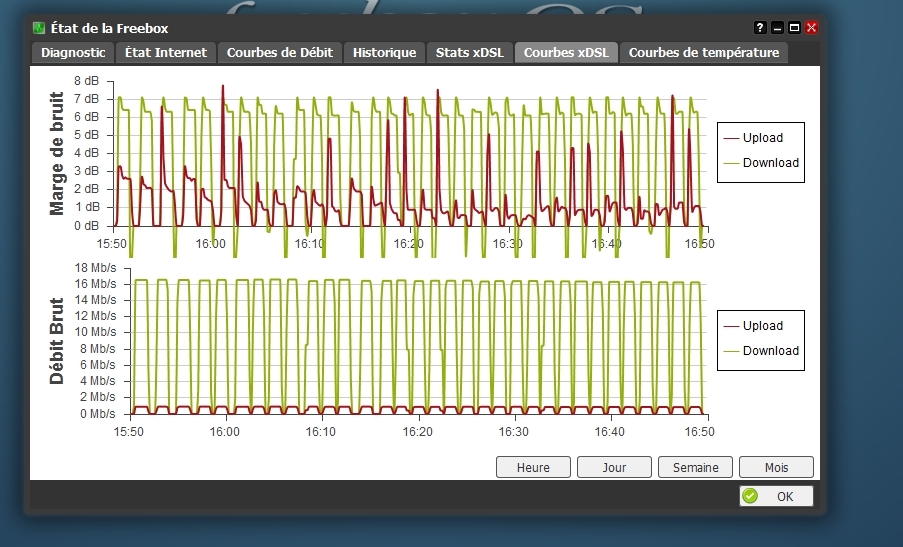Switch to the État Internet tab
This screenshot has height=547, width=903.
(x=166, y=52)
